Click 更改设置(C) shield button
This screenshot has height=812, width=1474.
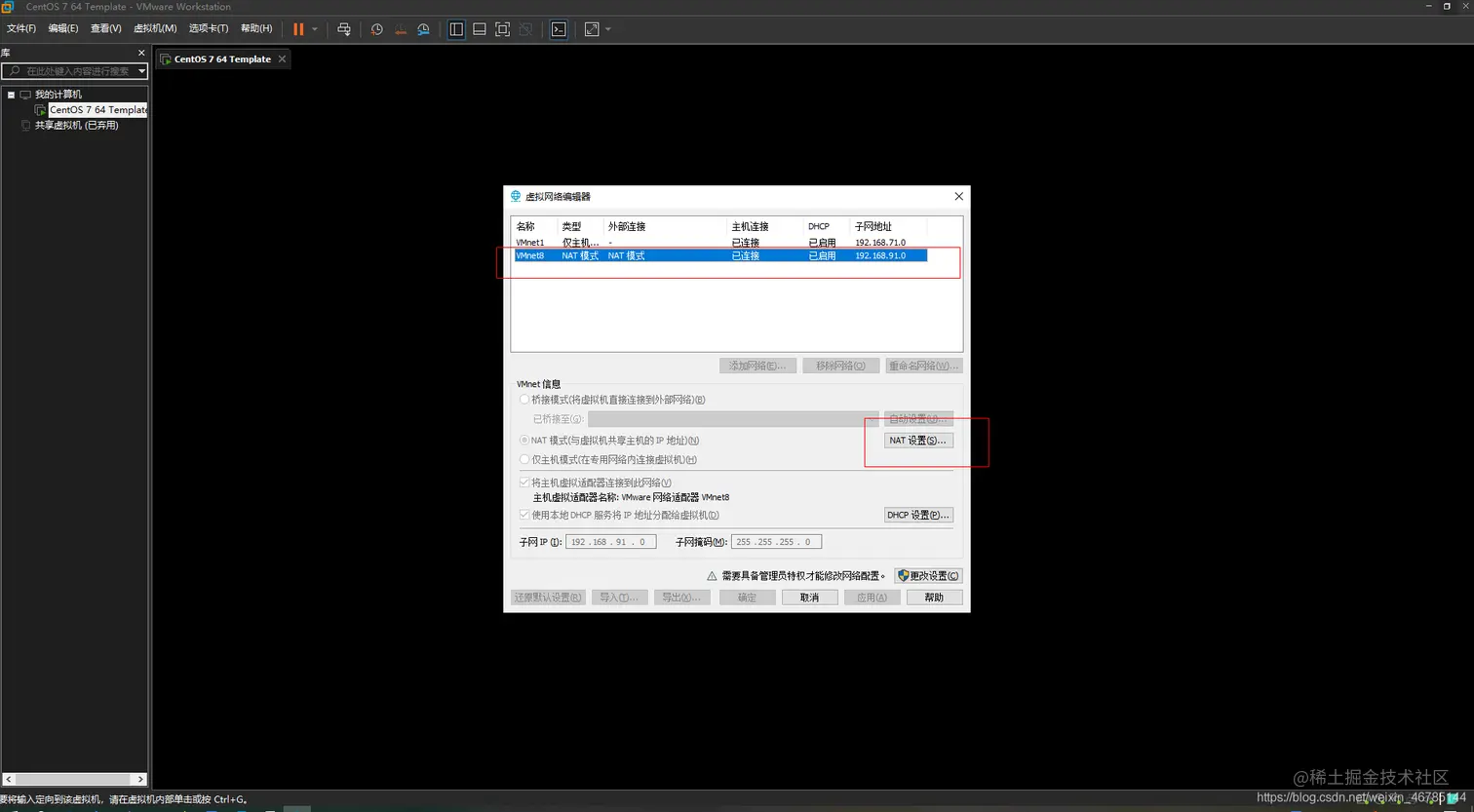coord(928,576)
